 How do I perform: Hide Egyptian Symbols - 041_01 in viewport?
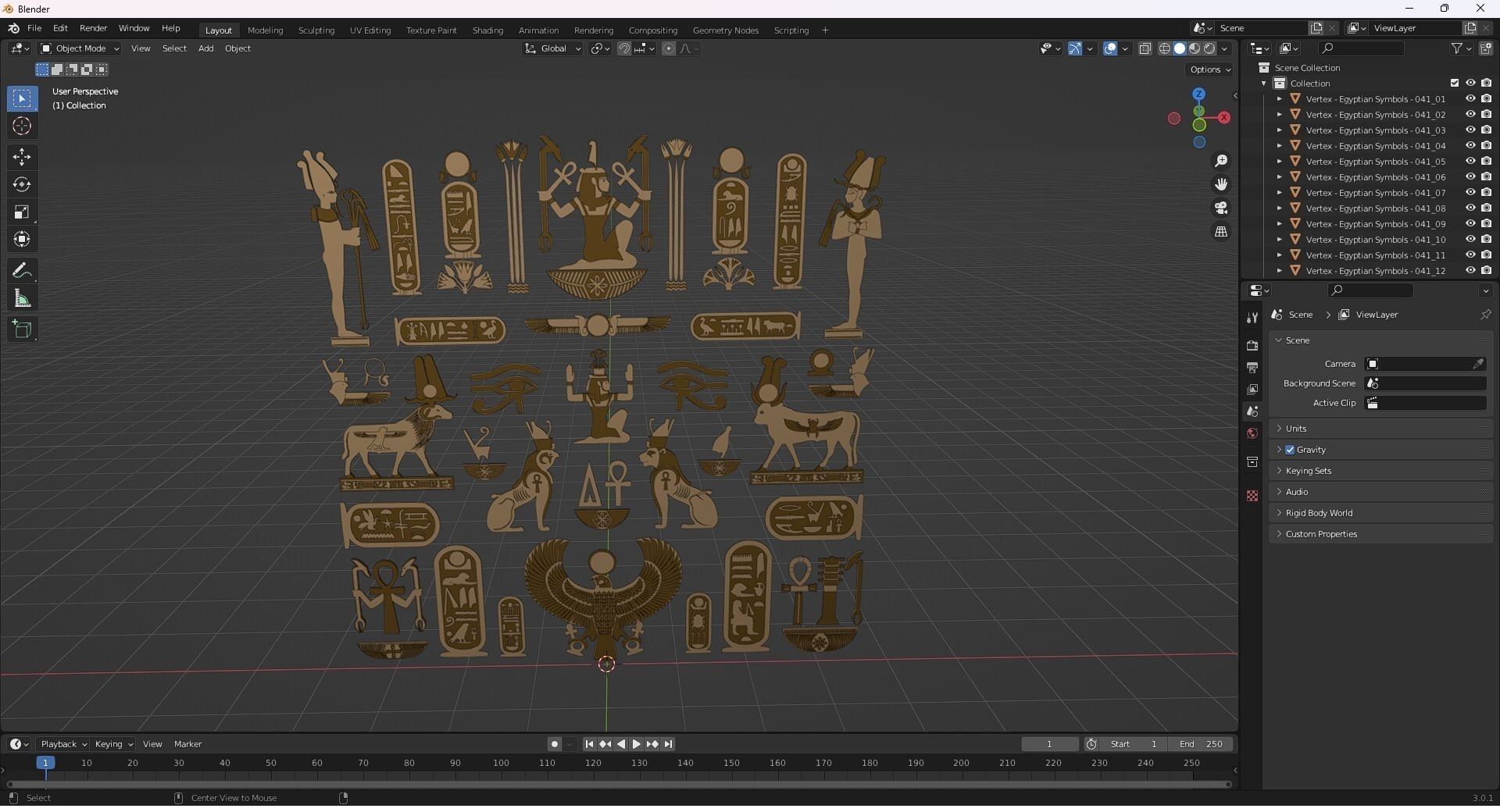[x=1470, y=99]
